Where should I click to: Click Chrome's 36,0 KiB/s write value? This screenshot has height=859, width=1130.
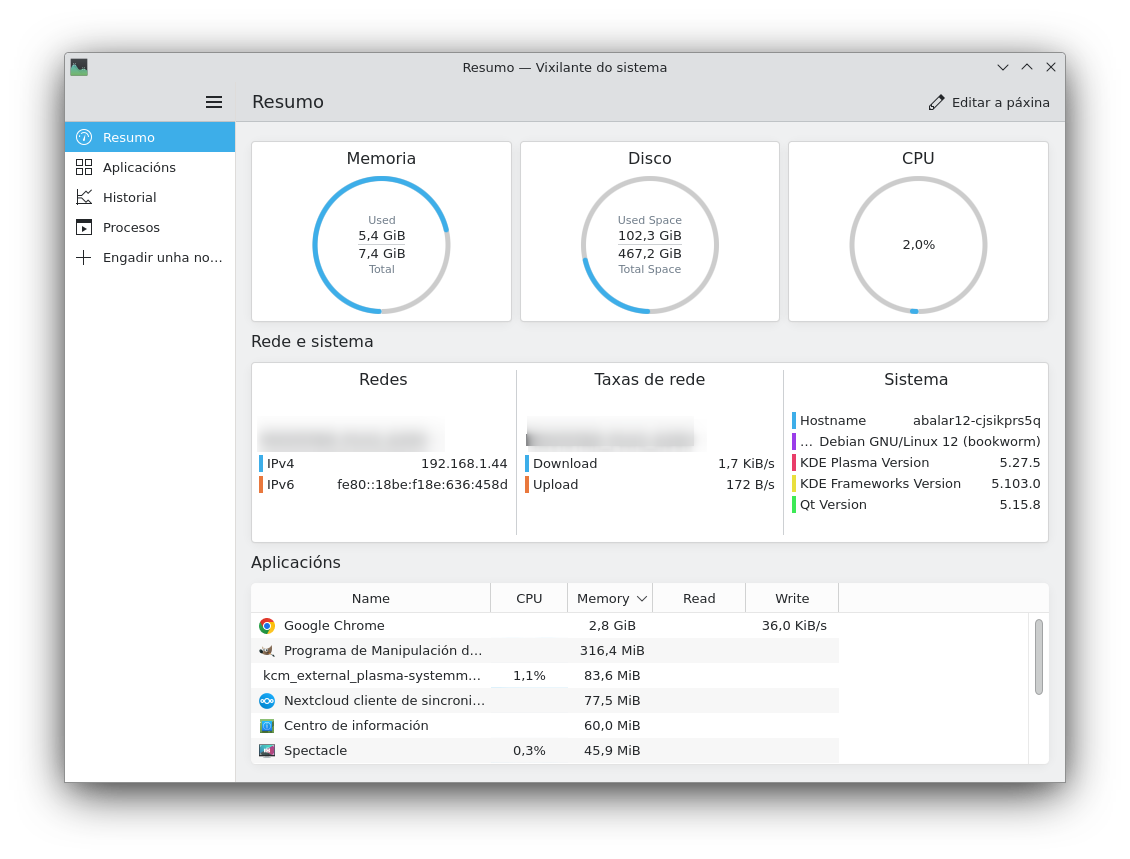[794, 626]
